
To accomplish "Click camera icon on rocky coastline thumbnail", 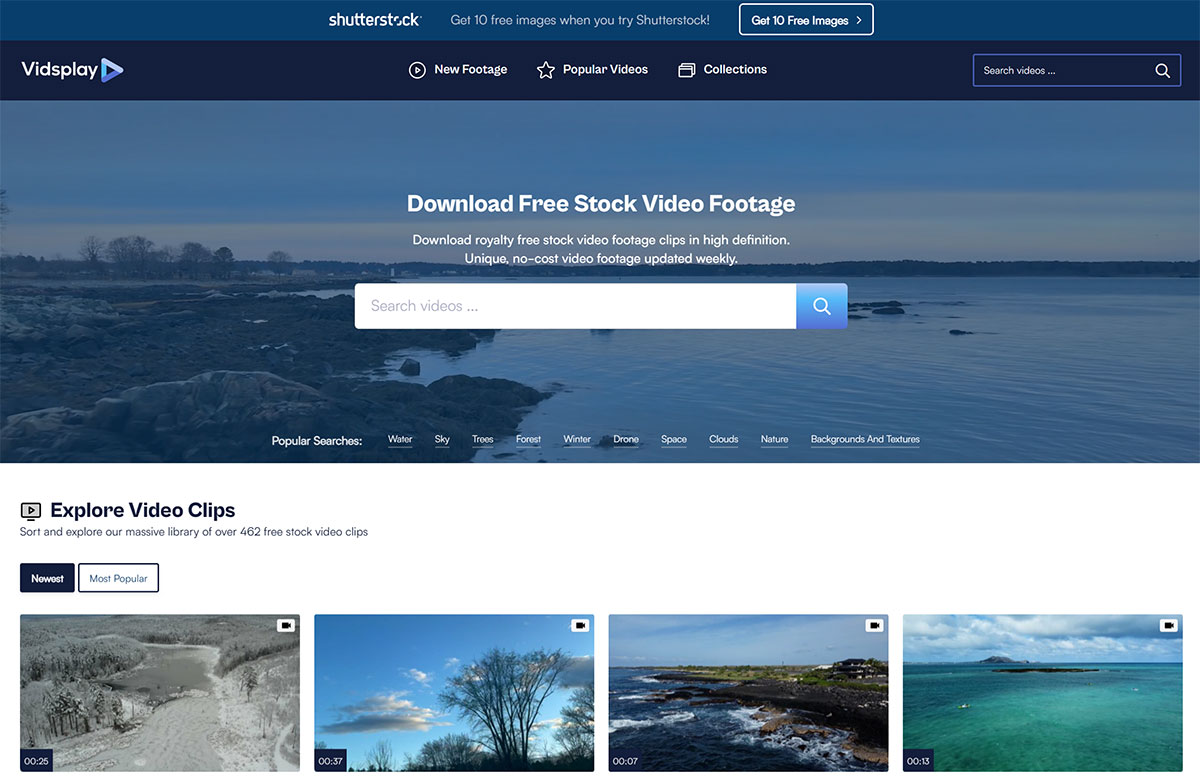I will tap(874, 625).
